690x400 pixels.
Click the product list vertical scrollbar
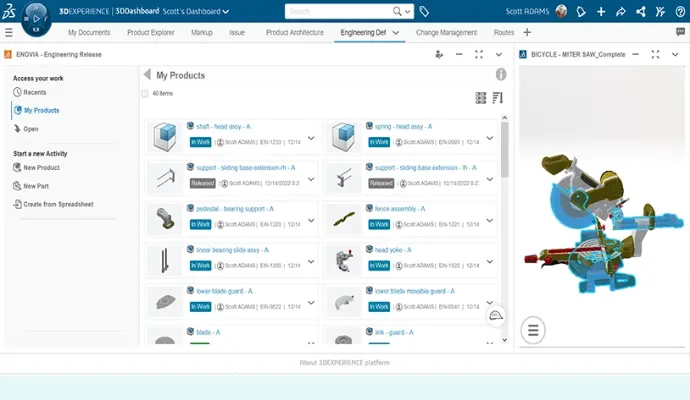pyautogui.click(x=504, y=150)
